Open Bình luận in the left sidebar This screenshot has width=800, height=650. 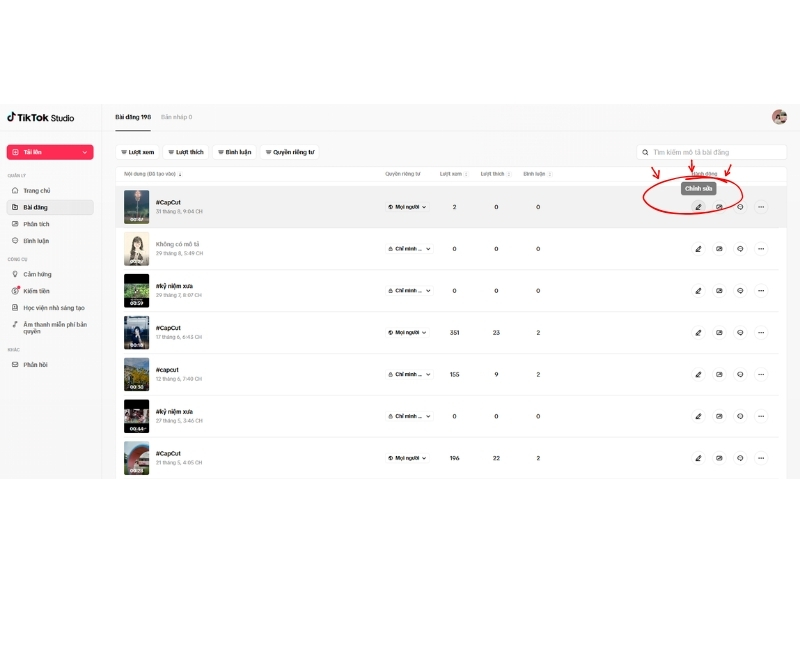(50, 241)
